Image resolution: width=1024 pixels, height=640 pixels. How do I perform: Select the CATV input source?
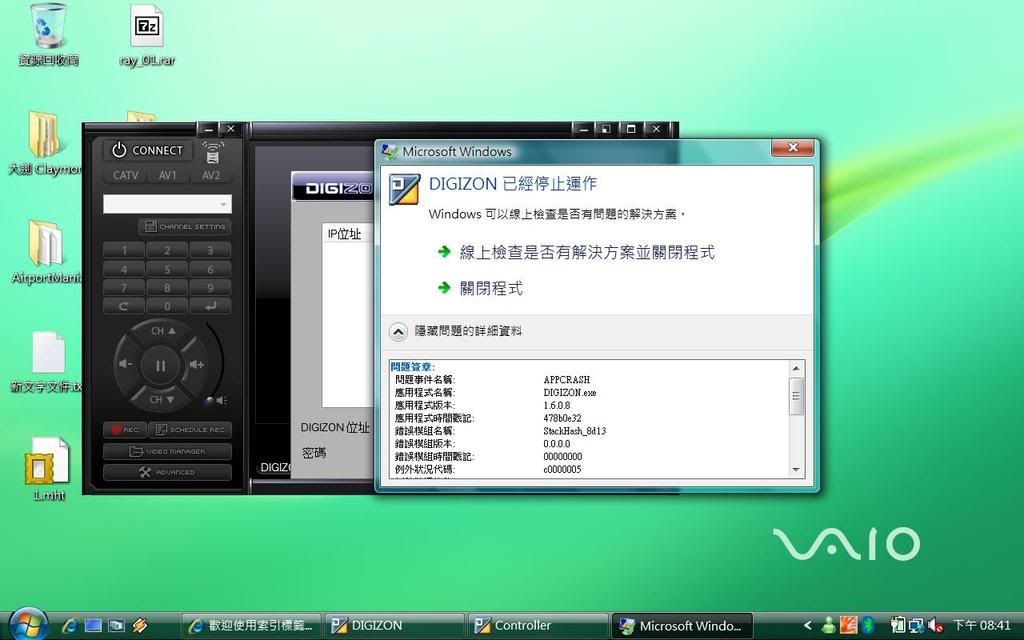[125, 175]
